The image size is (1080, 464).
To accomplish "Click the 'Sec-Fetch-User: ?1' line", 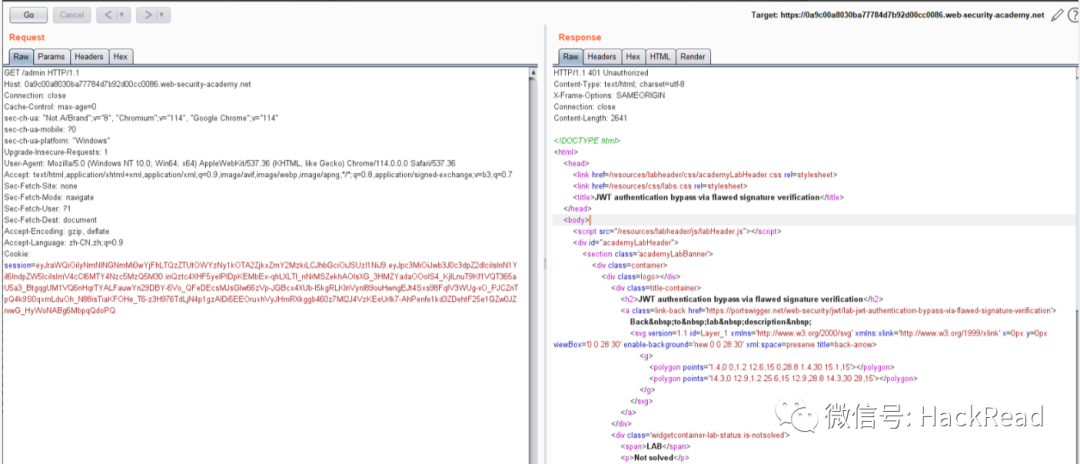I will click(39, 209).
